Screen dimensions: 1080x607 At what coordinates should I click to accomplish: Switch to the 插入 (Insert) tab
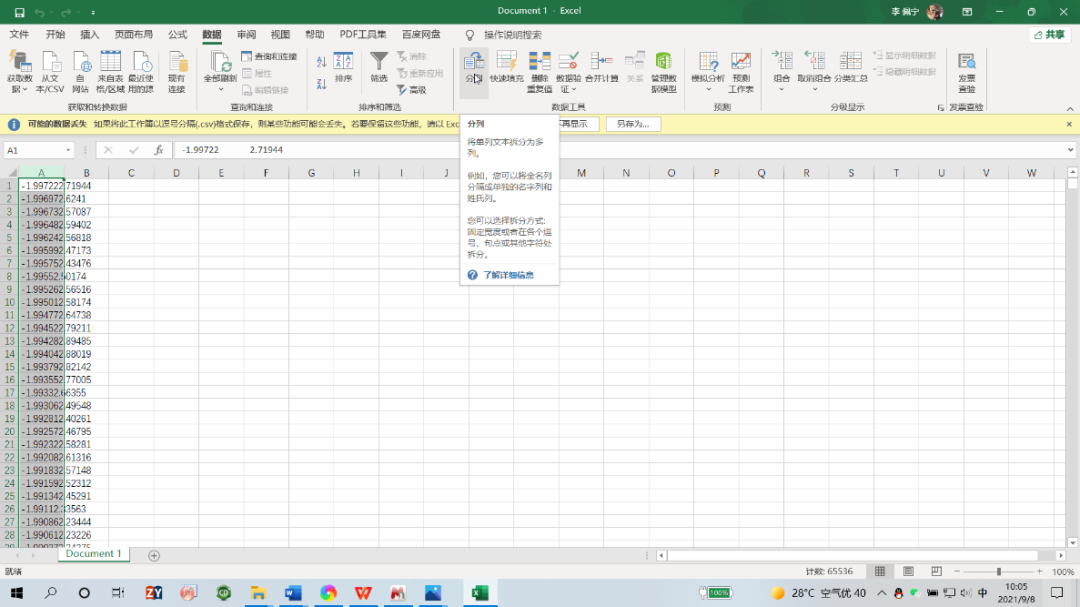(90, 34)
